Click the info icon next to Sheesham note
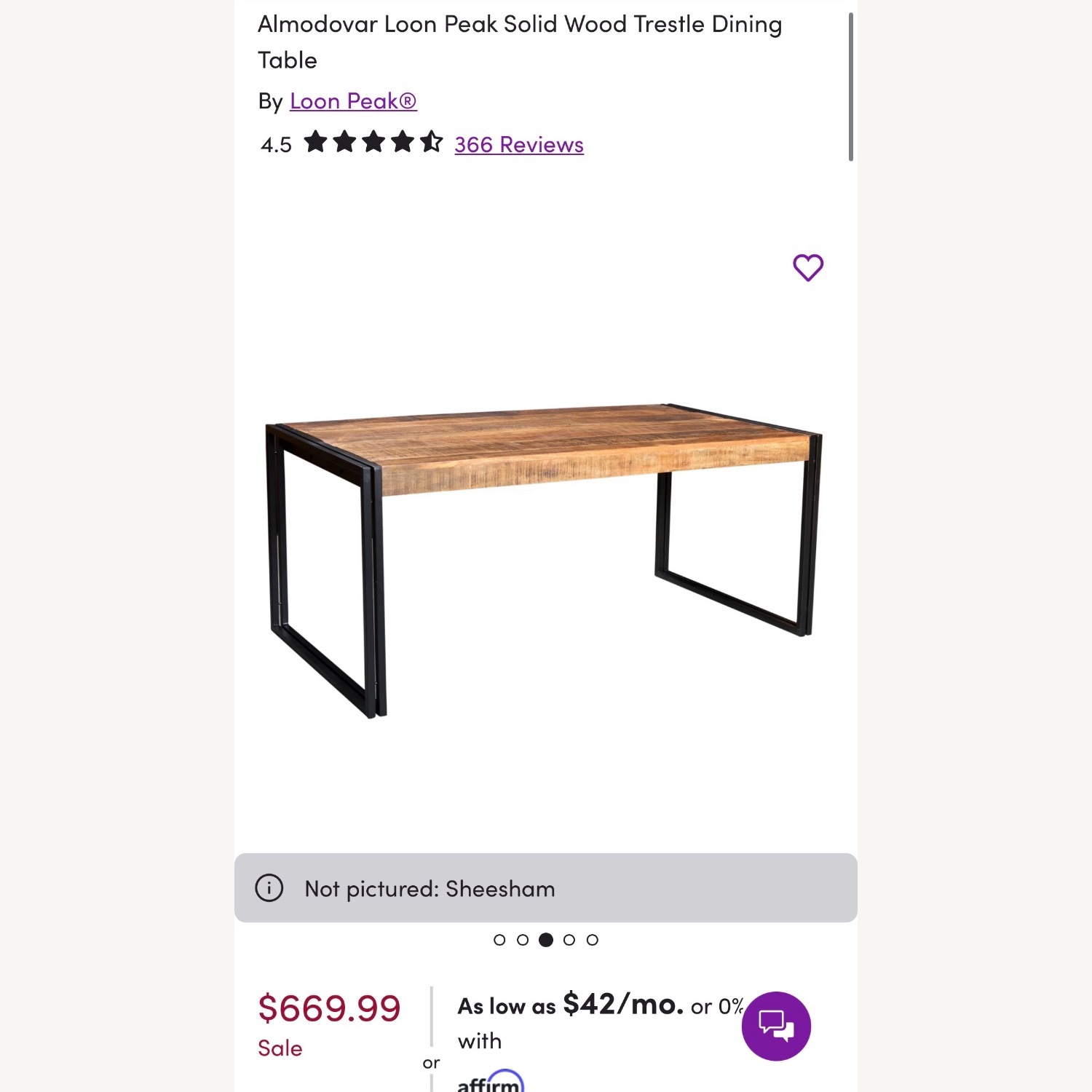Screen dimensions: 1092x1092 pyautogui.click(x=269, y=888)
